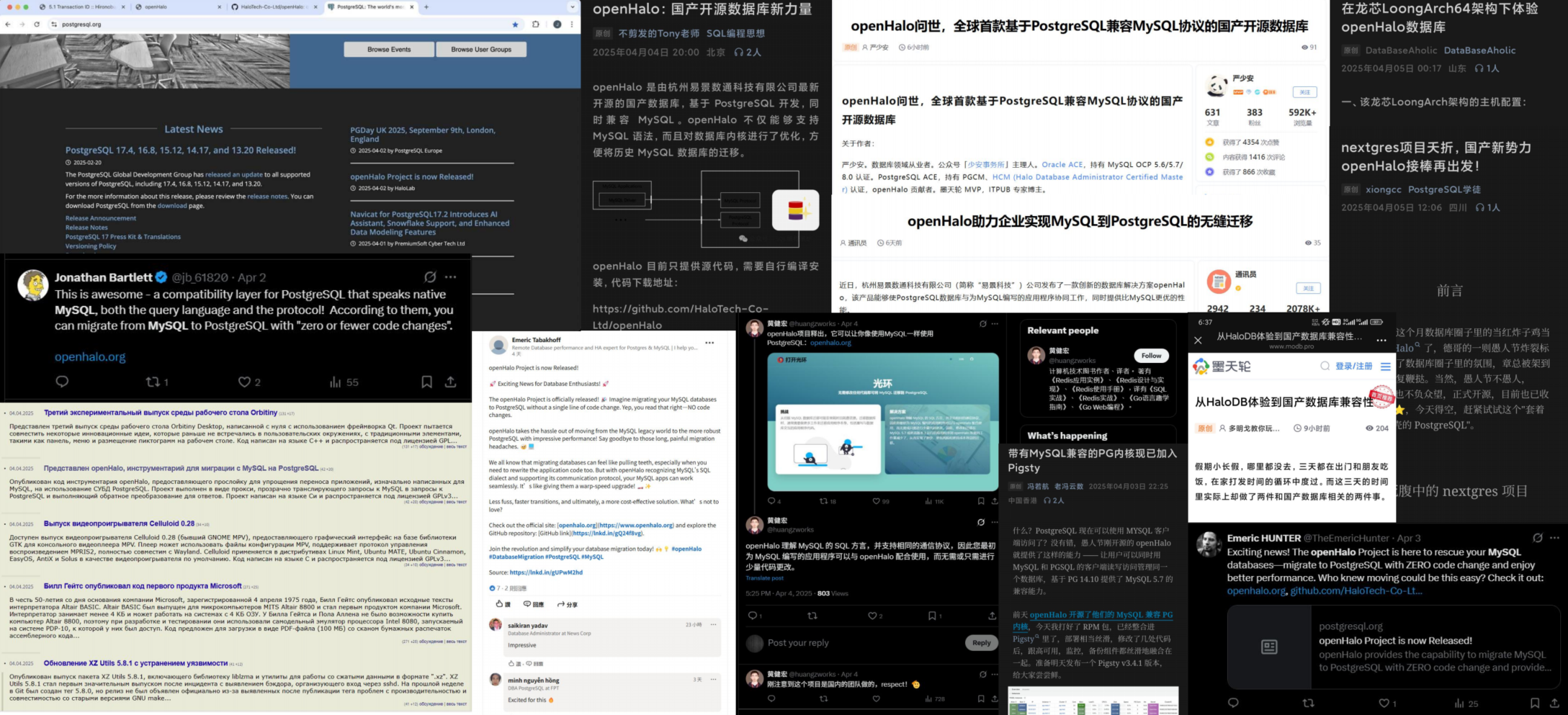The width and height of the screenshot is (1568, 715).
Task: Open Russian headline about openHalo migration tool
Action: [x=181, y=468]
